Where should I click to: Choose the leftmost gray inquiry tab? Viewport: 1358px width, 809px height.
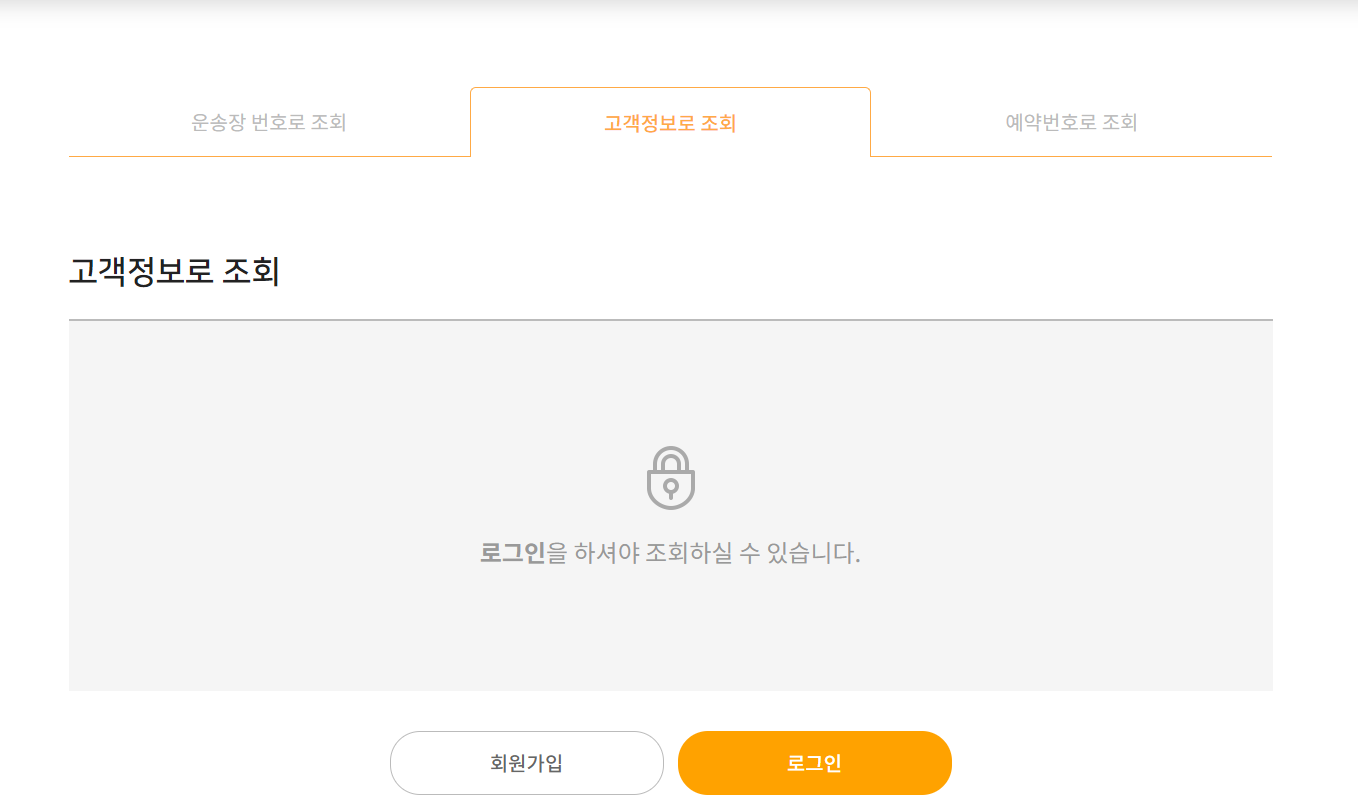(x=269, y=122)
